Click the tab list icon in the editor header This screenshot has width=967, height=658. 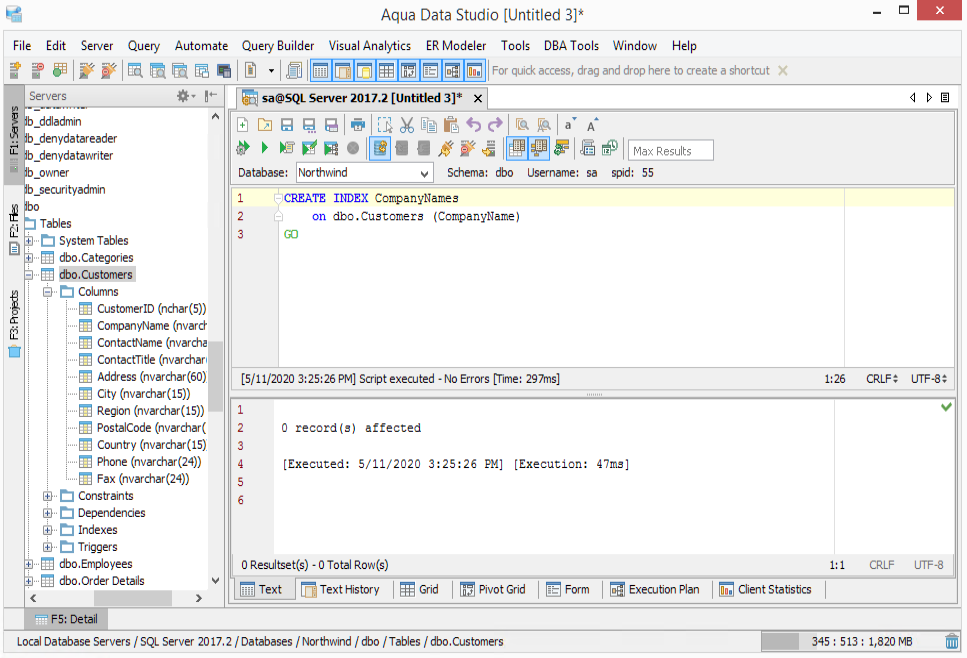pos(945,97)
